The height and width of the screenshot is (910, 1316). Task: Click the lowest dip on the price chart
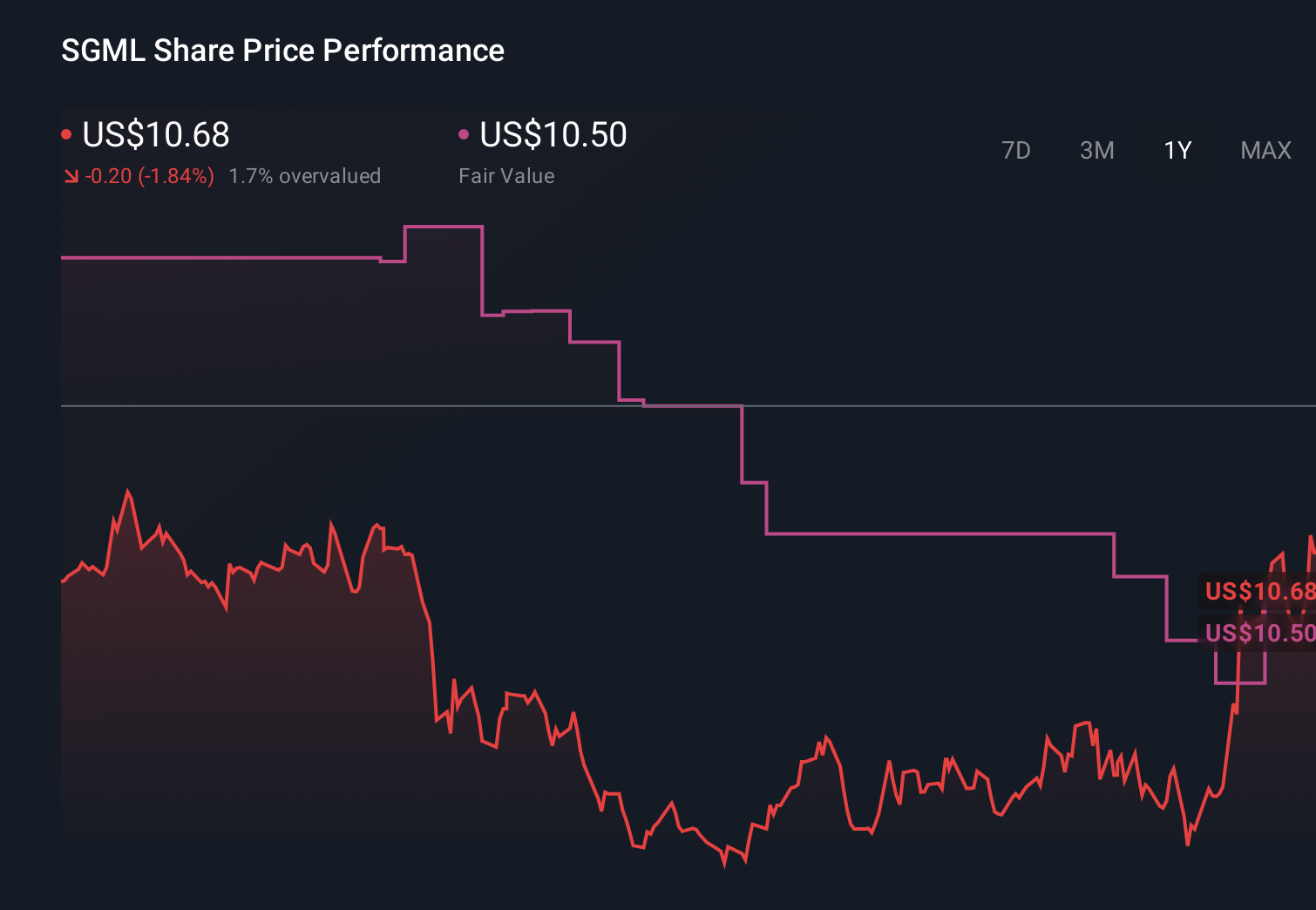click(723, 864)
